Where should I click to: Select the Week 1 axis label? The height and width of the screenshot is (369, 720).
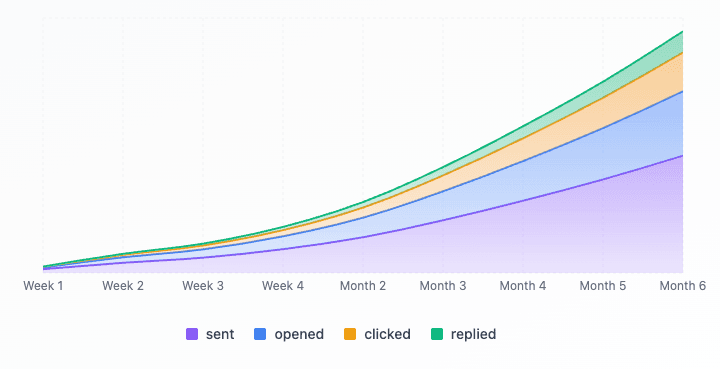click(43, 286)
